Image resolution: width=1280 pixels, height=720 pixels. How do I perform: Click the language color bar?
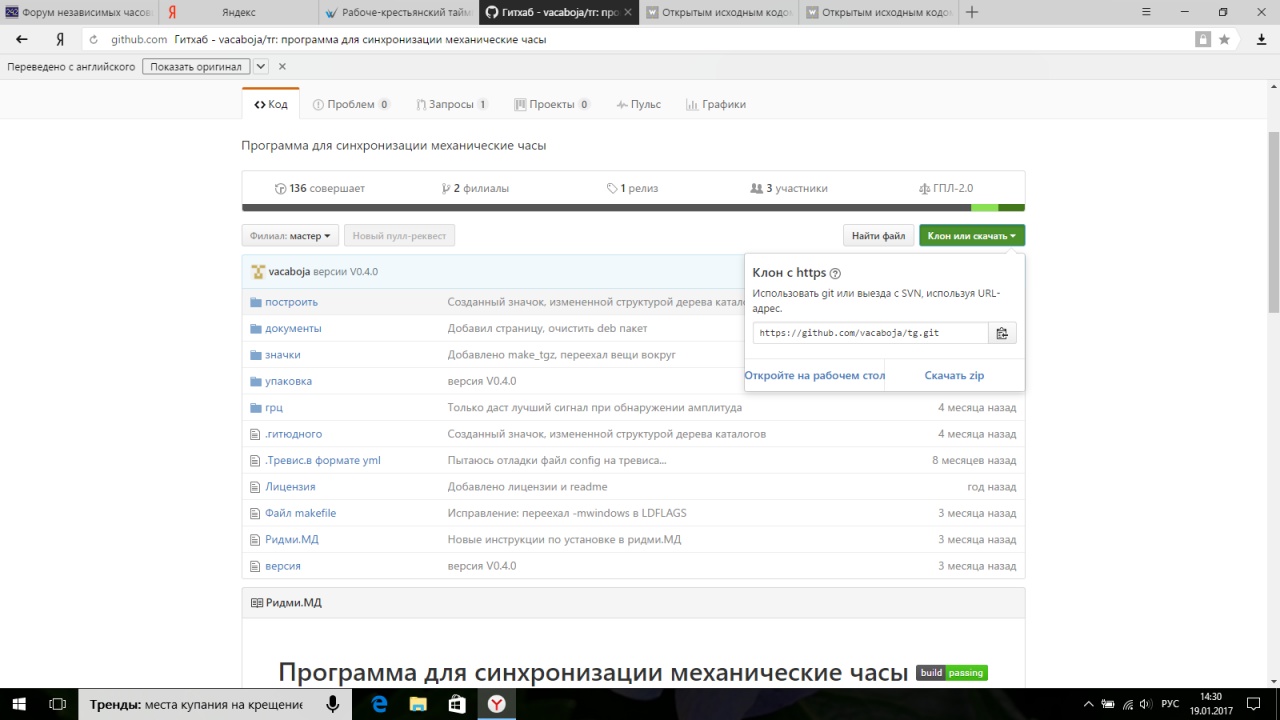coord(633,208)
